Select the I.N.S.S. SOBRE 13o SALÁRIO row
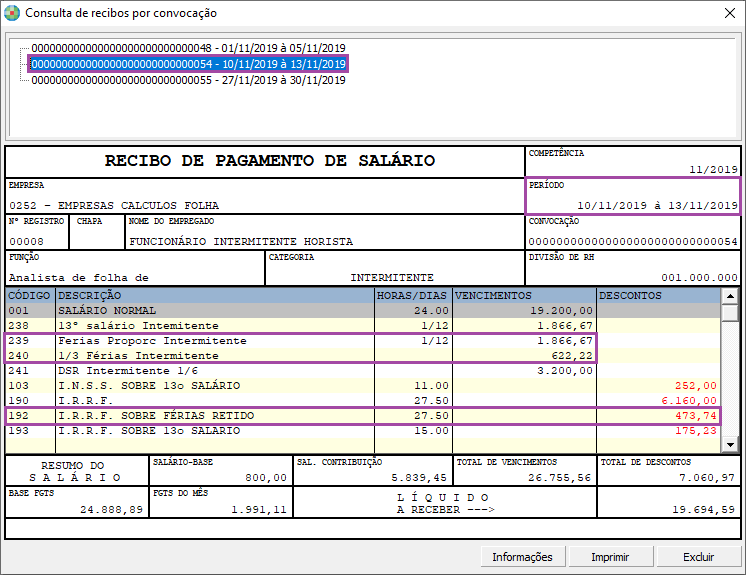Viewport: 746px width, 575px height. click(363, 386)
